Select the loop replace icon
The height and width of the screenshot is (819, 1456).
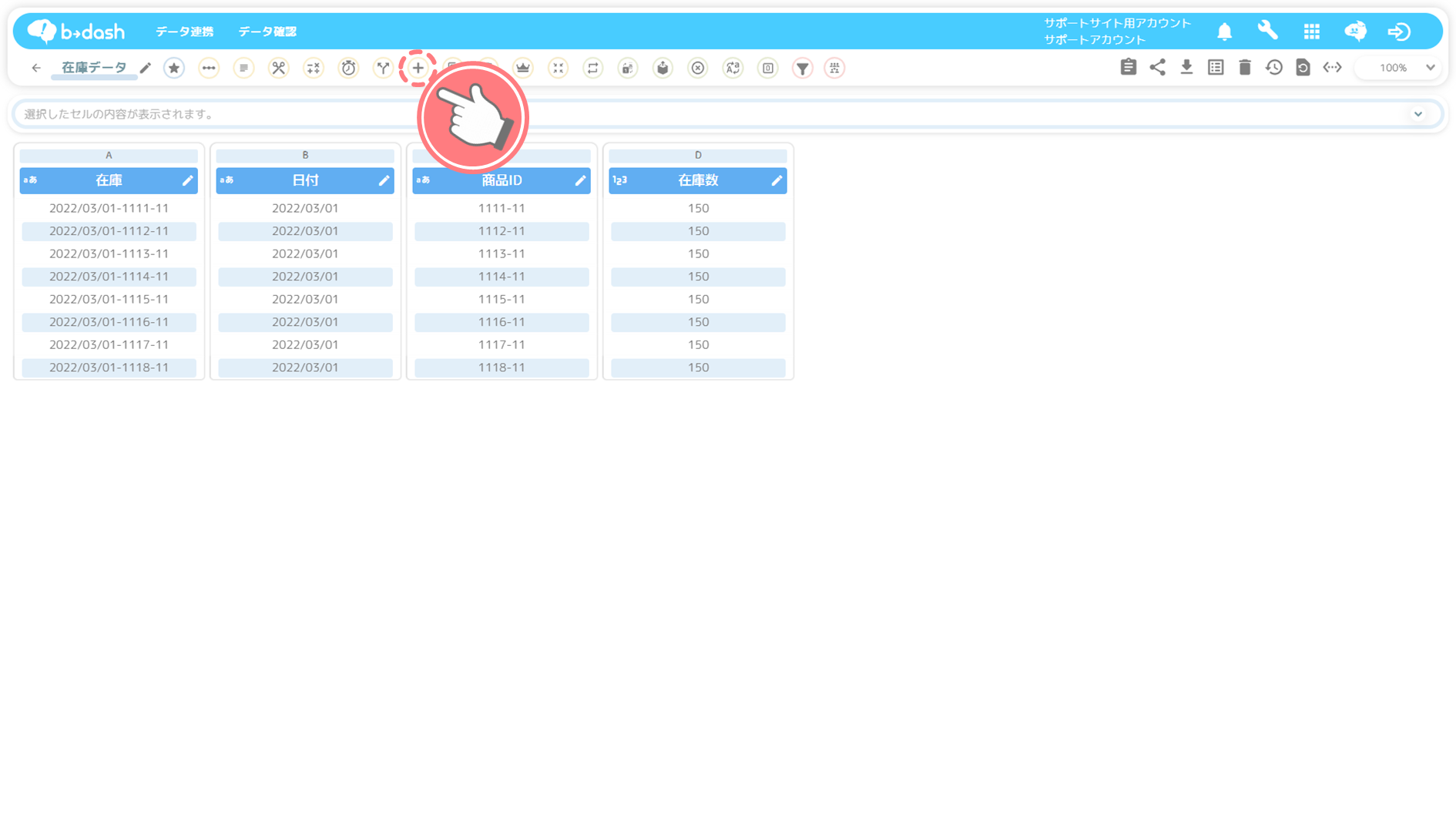point(592,68)
